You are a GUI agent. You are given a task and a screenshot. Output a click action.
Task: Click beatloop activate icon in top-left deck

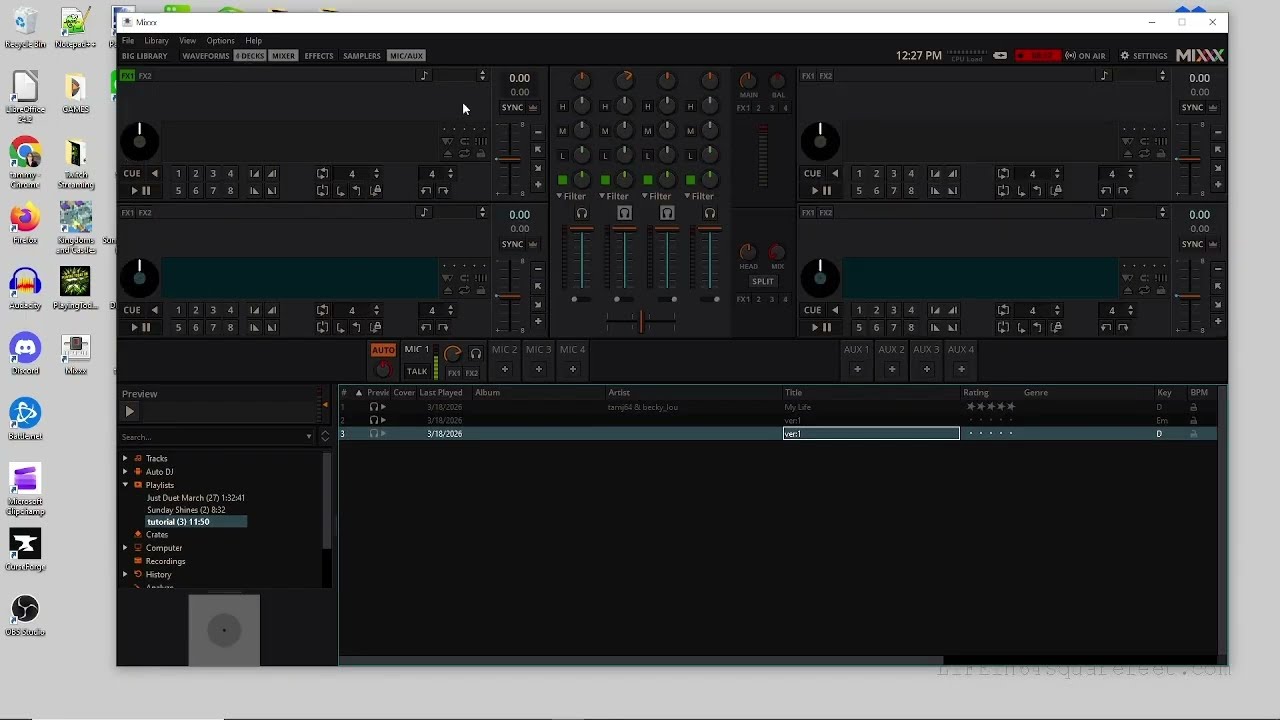tap(322, 174)
